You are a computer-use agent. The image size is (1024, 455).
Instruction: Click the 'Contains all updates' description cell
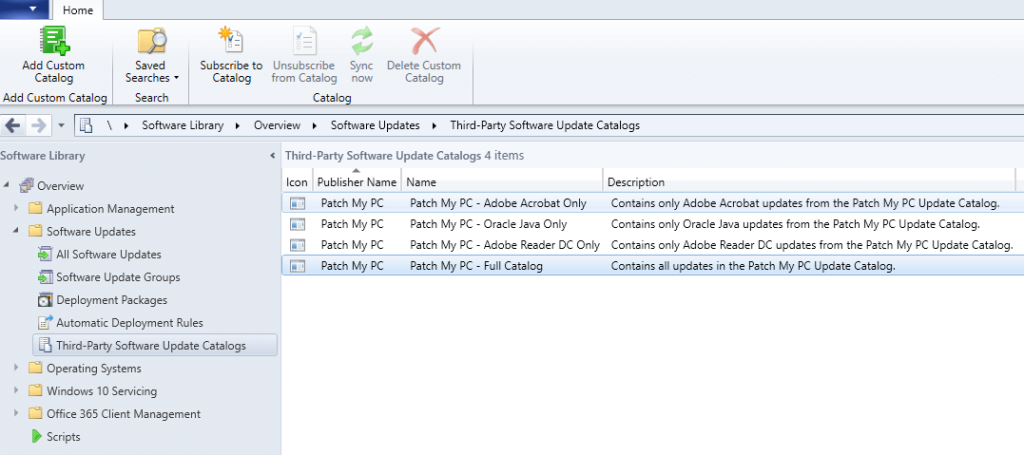pyautogui.click(x=753, y=266)
